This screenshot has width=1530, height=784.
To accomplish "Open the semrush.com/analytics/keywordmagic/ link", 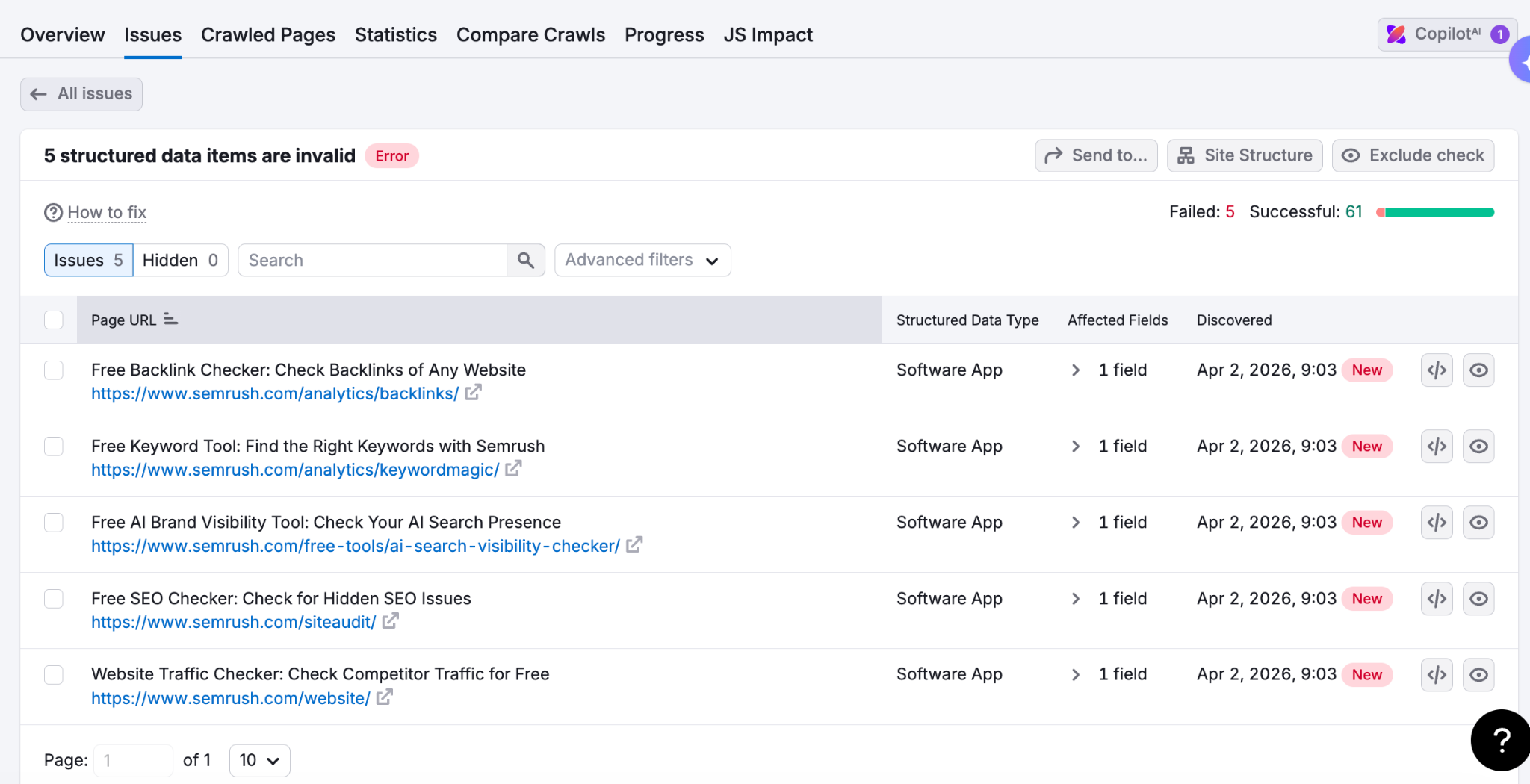I will 295,470.
